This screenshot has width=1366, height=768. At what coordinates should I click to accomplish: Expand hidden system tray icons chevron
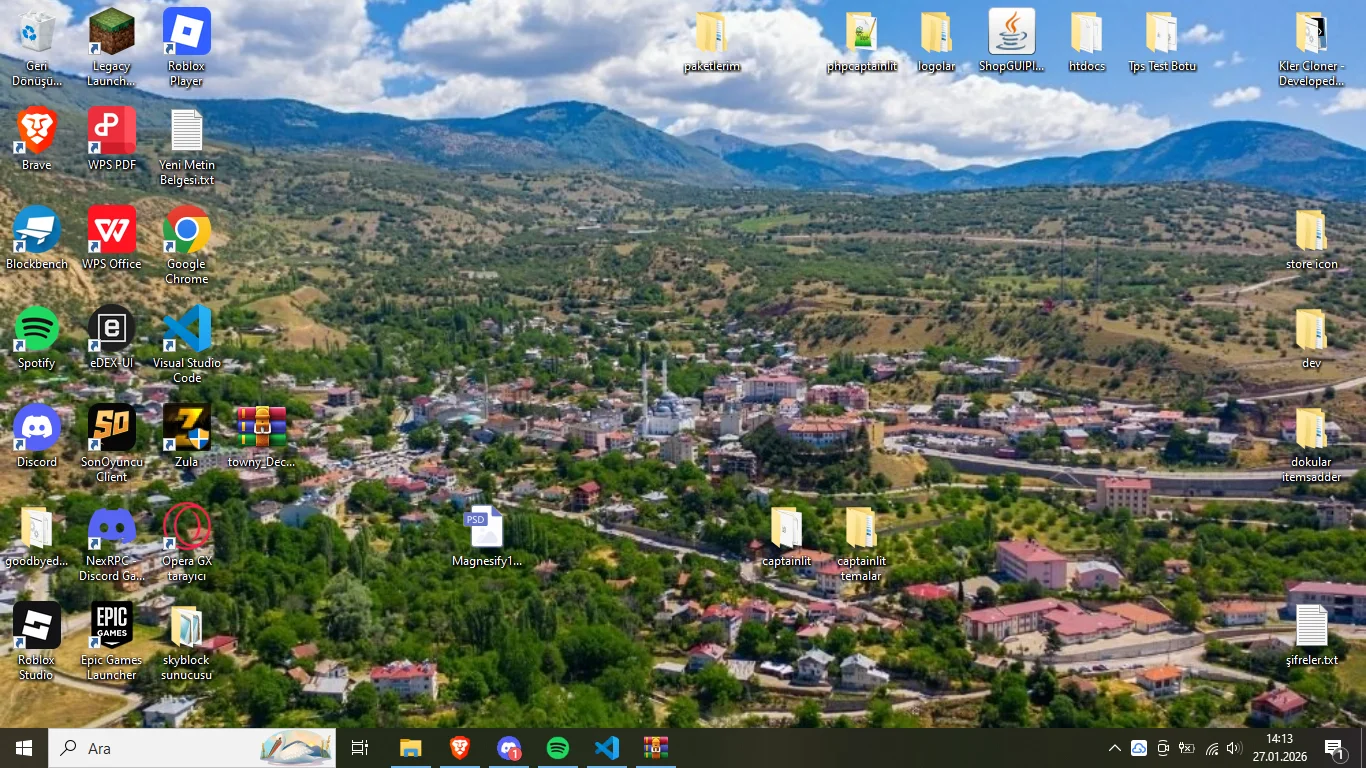click(x=1115, y=748)
